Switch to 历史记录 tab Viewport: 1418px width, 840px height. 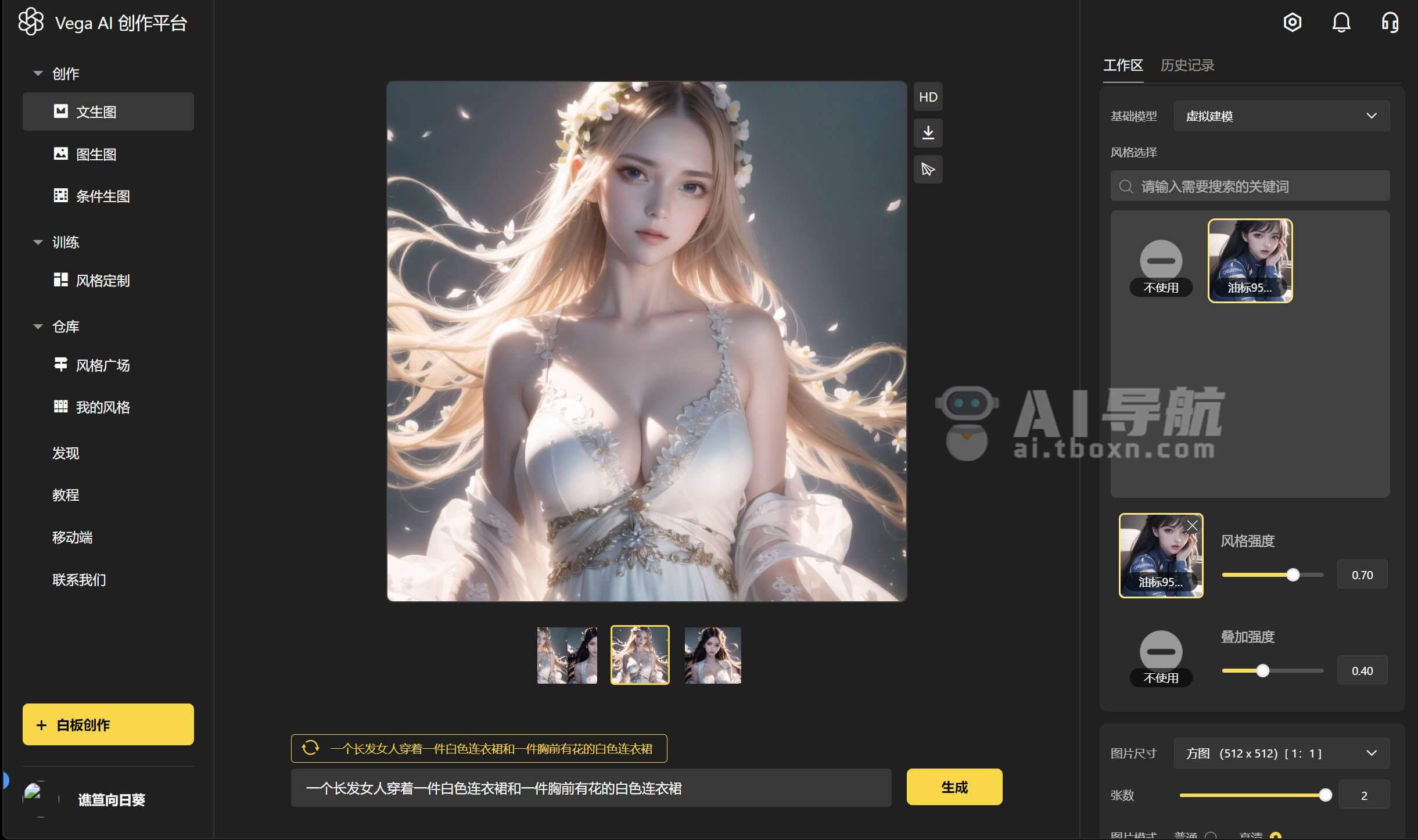tap(1187, 66)
